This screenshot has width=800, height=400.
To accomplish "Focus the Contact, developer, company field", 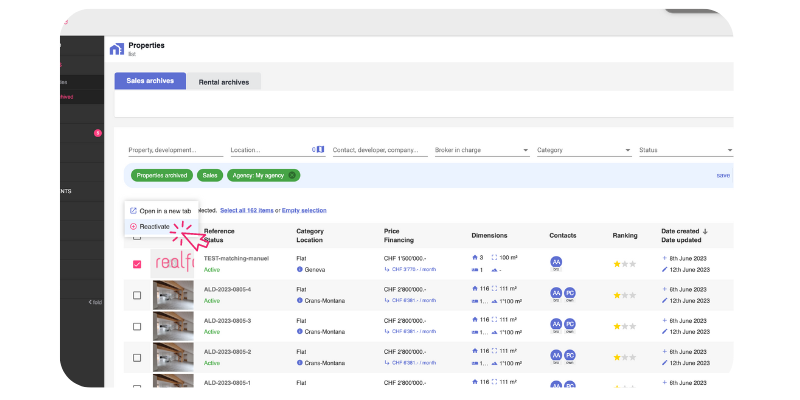I will (380, 150).
